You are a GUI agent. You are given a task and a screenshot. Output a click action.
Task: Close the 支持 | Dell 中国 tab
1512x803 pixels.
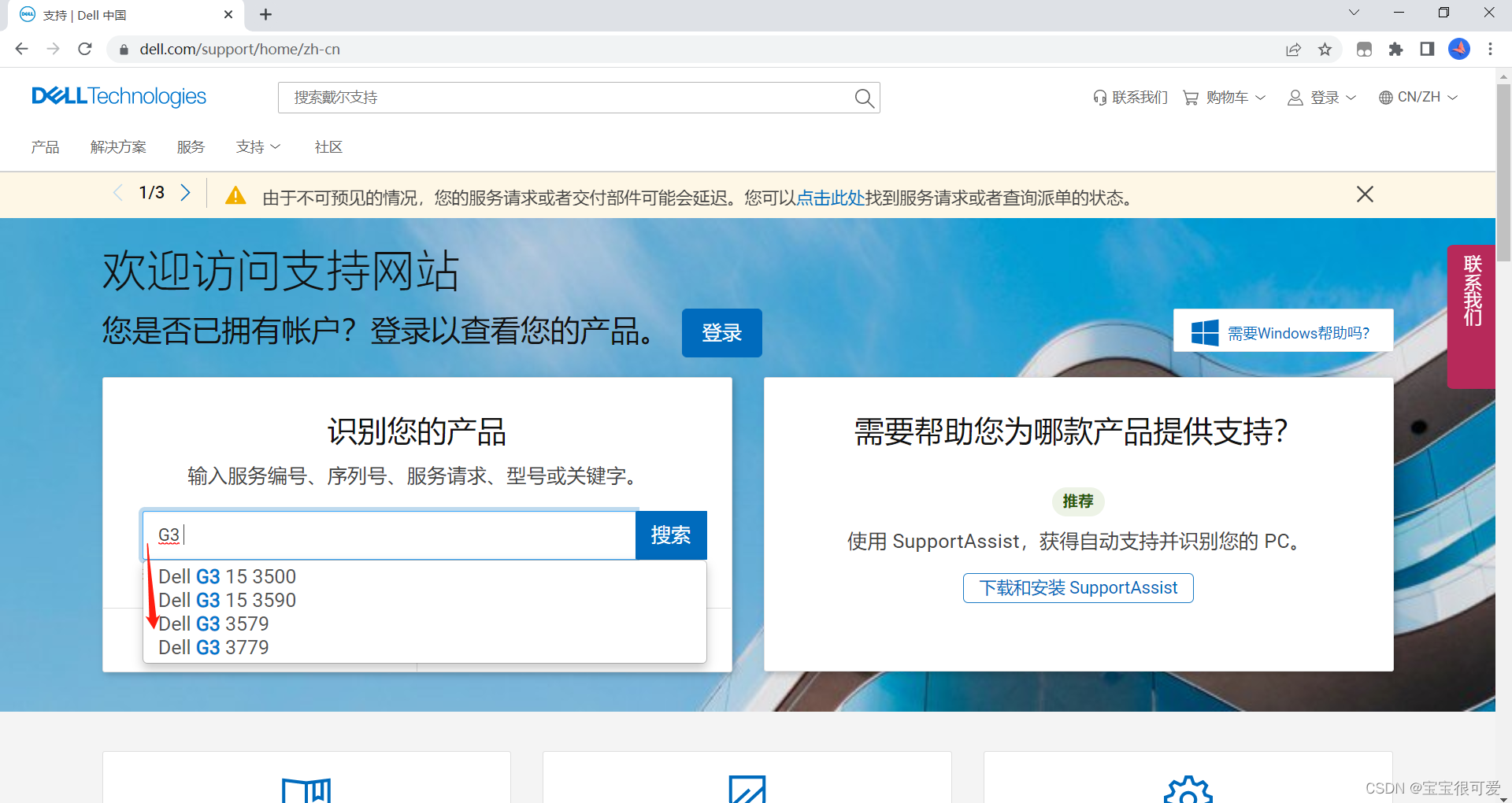point(228,14)
